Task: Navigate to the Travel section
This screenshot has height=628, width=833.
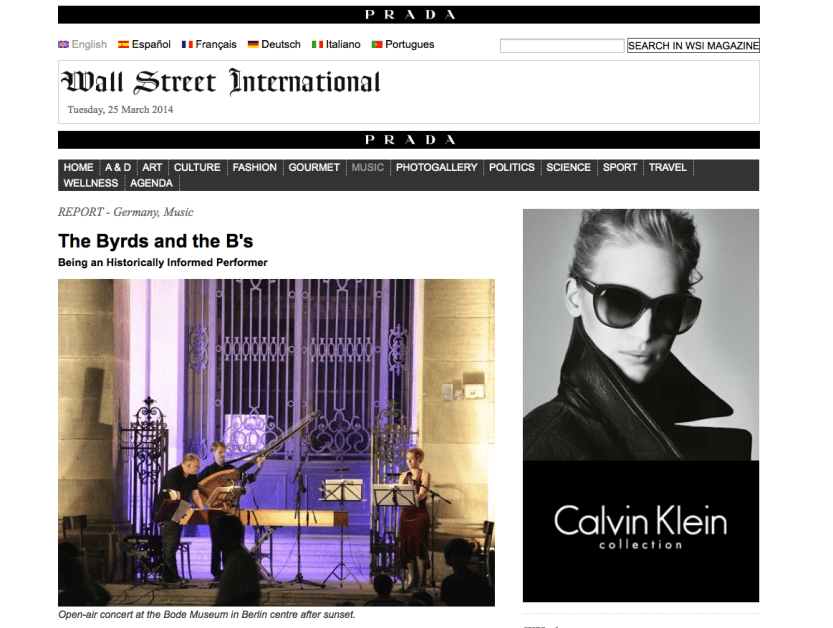Action: coord(667,168)
